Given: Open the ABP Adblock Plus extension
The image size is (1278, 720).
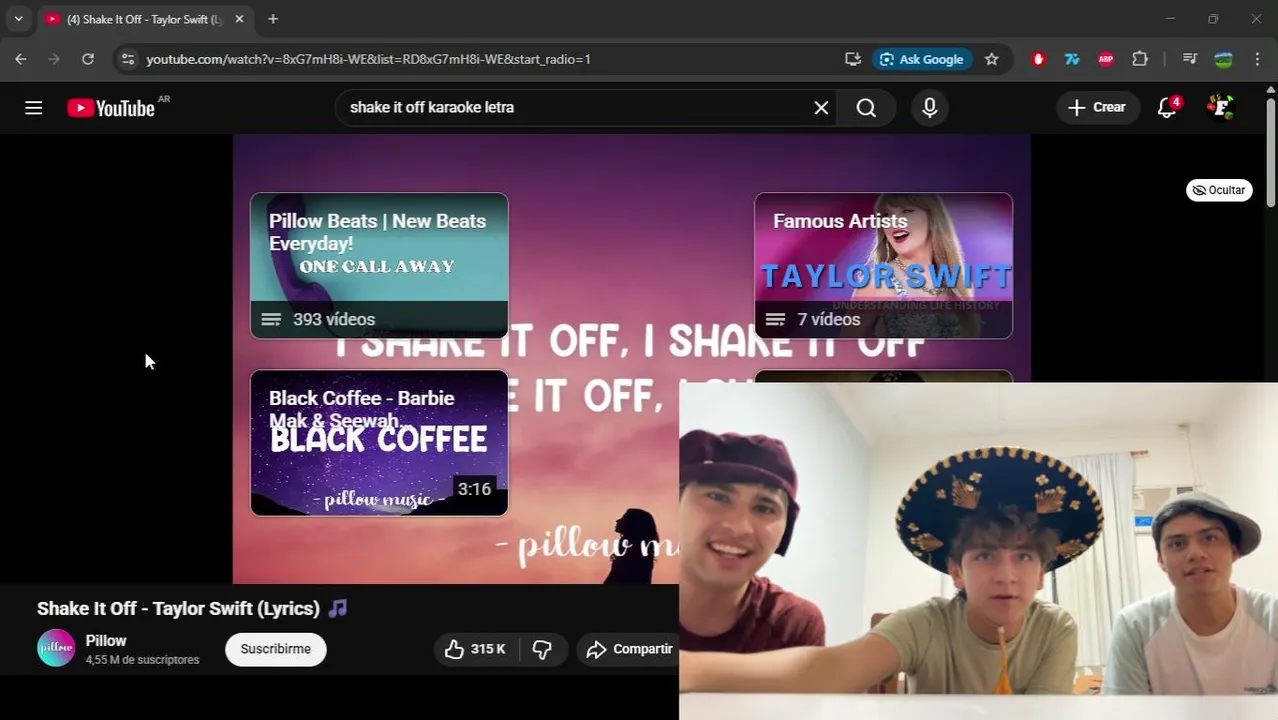Looking at the screenshot, I should point(1106,59).
